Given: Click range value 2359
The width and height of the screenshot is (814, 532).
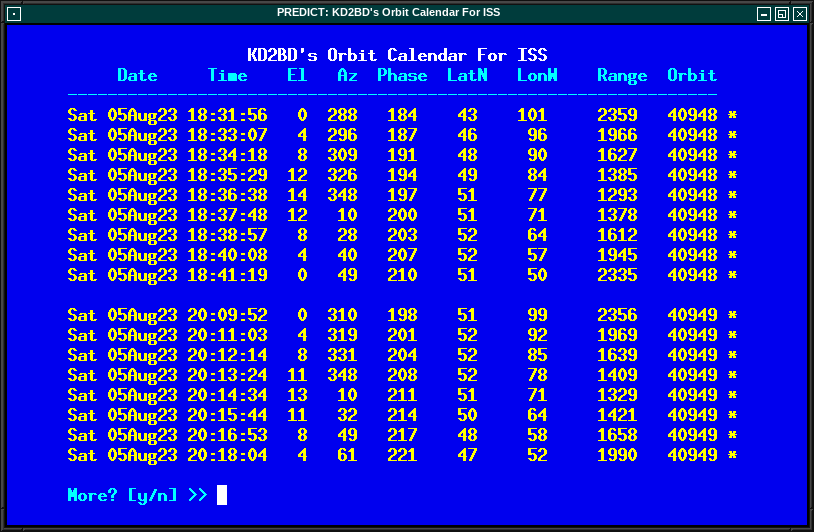Looking at the screenshot, I should [617, 115].
